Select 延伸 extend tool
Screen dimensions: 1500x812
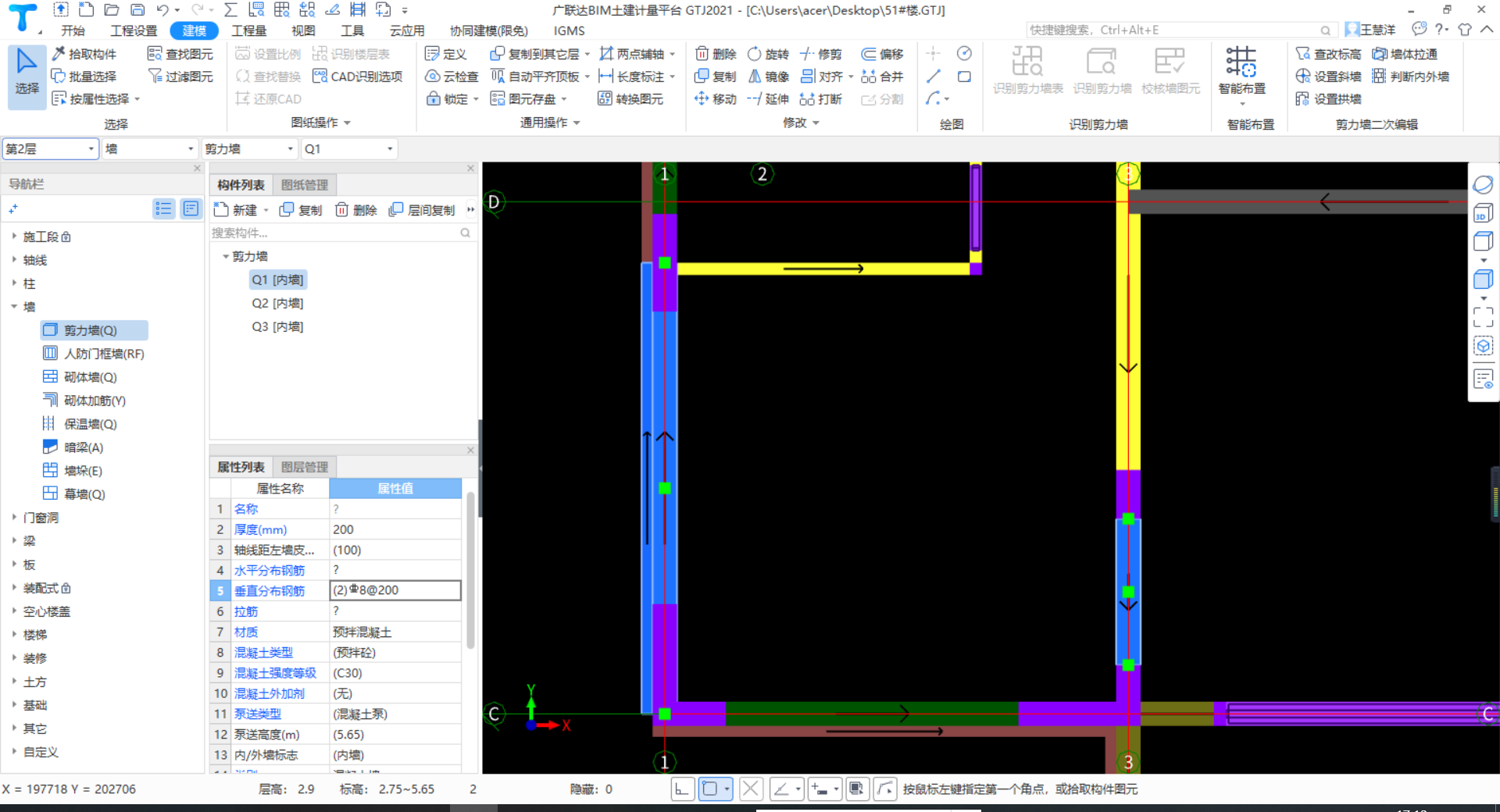pyautogui.click(x=769, y=99)
